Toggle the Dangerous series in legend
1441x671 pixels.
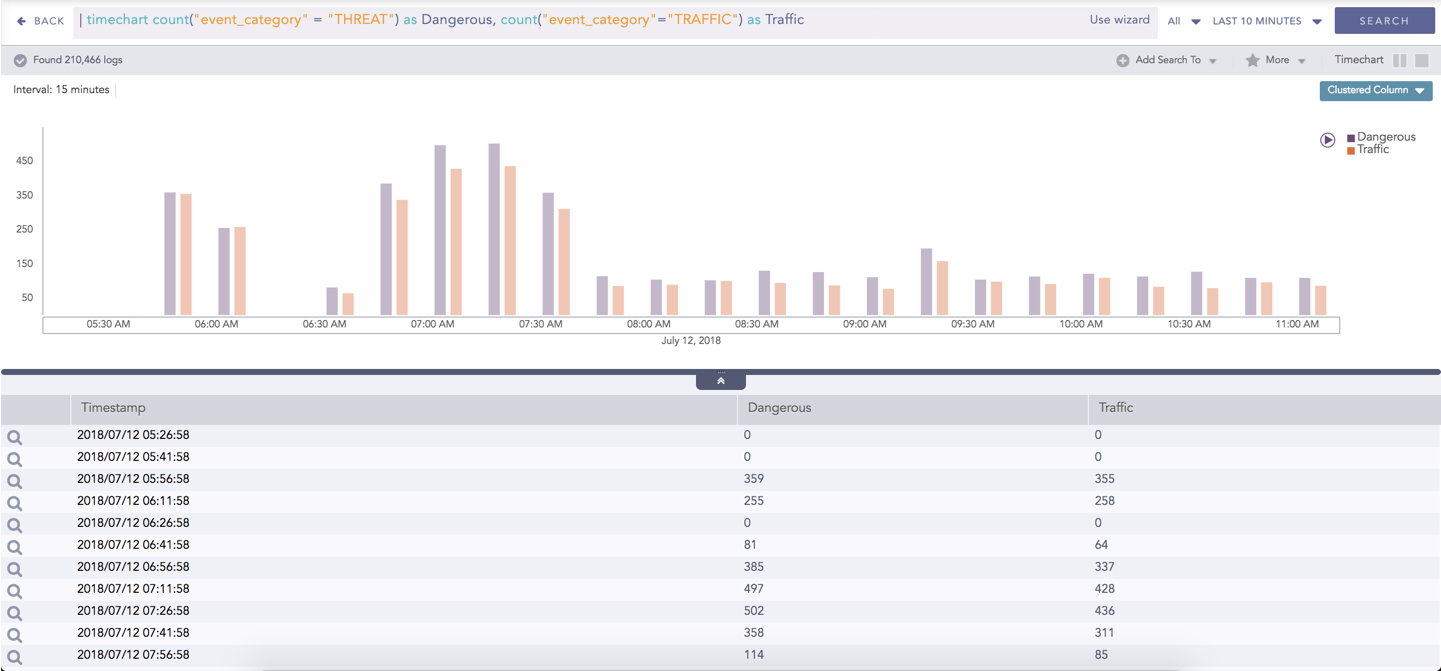(x=1384, y=137)
